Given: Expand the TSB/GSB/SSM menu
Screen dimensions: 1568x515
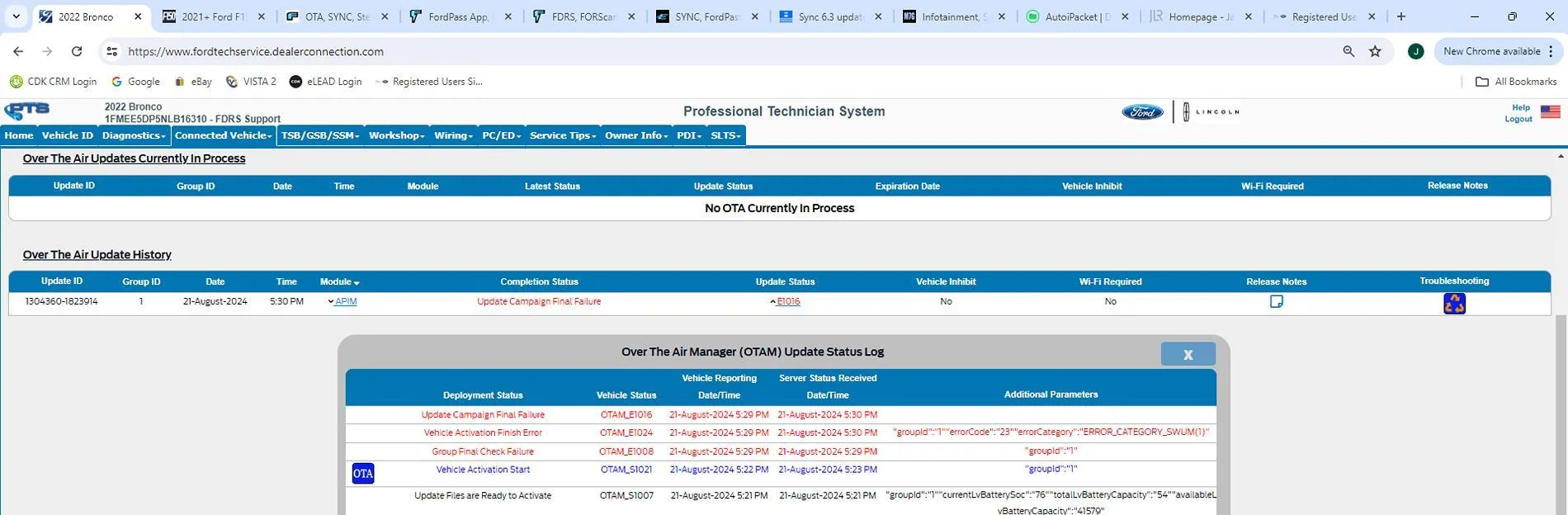Looking at the screenshot, I should tap(320, 135).
